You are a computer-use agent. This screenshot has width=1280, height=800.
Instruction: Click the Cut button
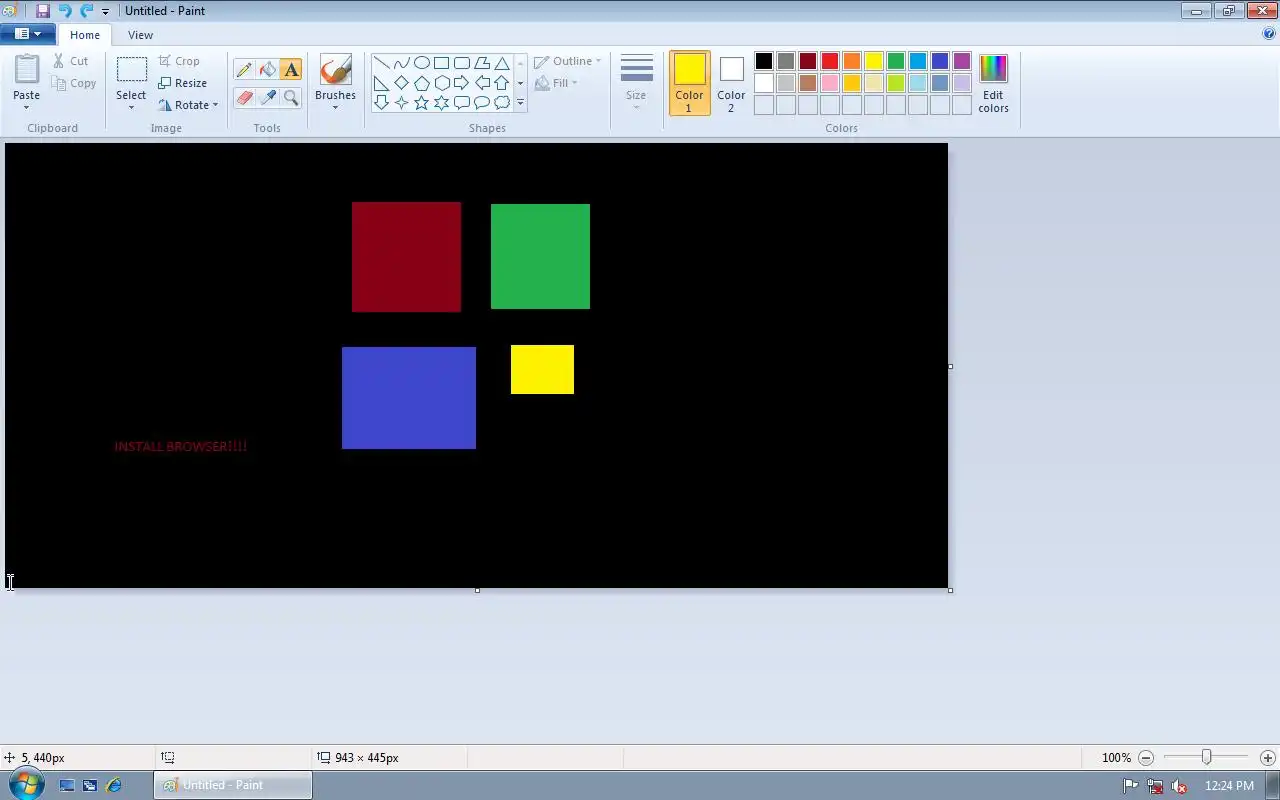click(72, 61)
